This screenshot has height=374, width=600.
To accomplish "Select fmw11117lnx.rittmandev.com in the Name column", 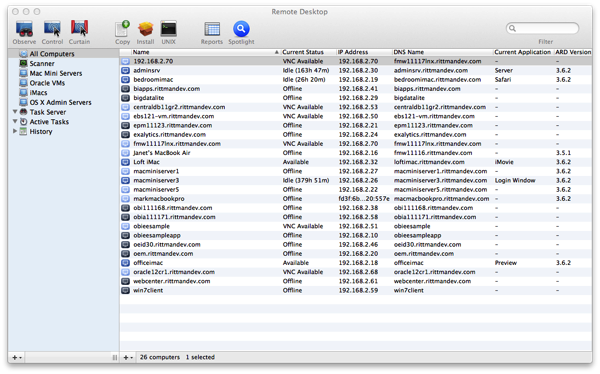I will (x=177, y=144).
